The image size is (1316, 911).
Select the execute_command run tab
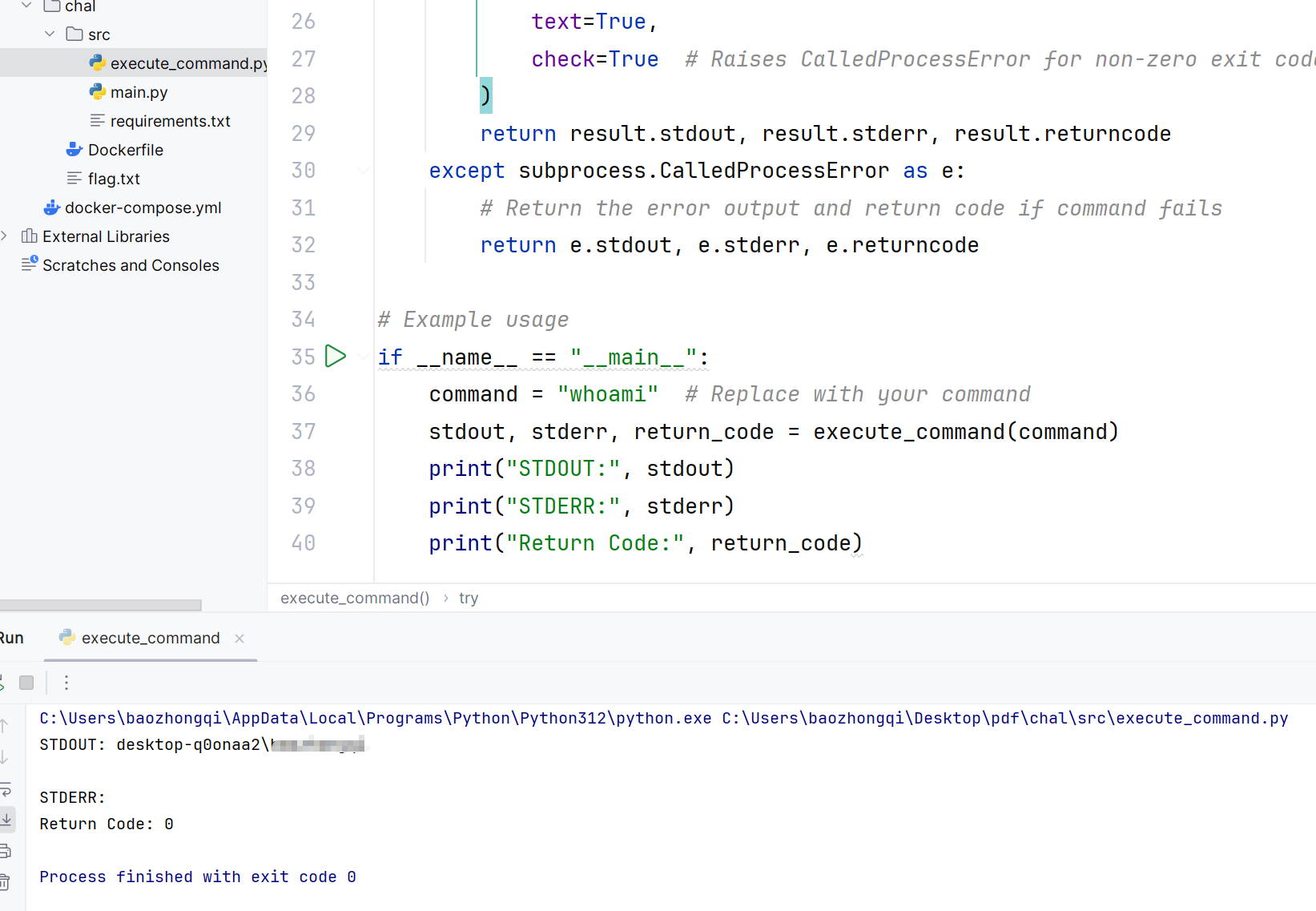[x=150, y=639]
